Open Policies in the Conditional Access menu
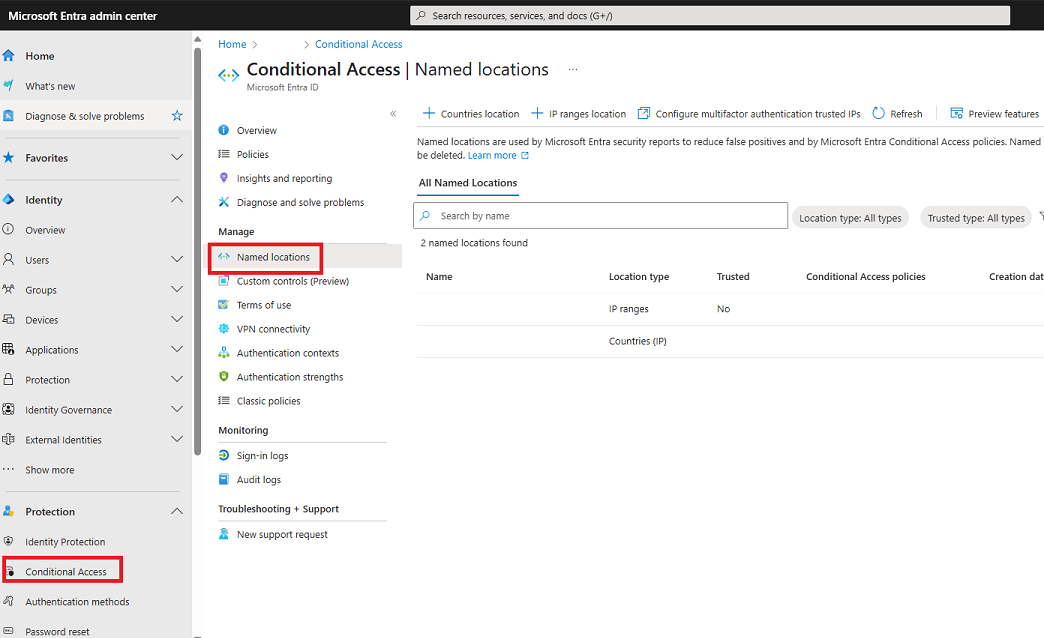 [x=253, y=155]
